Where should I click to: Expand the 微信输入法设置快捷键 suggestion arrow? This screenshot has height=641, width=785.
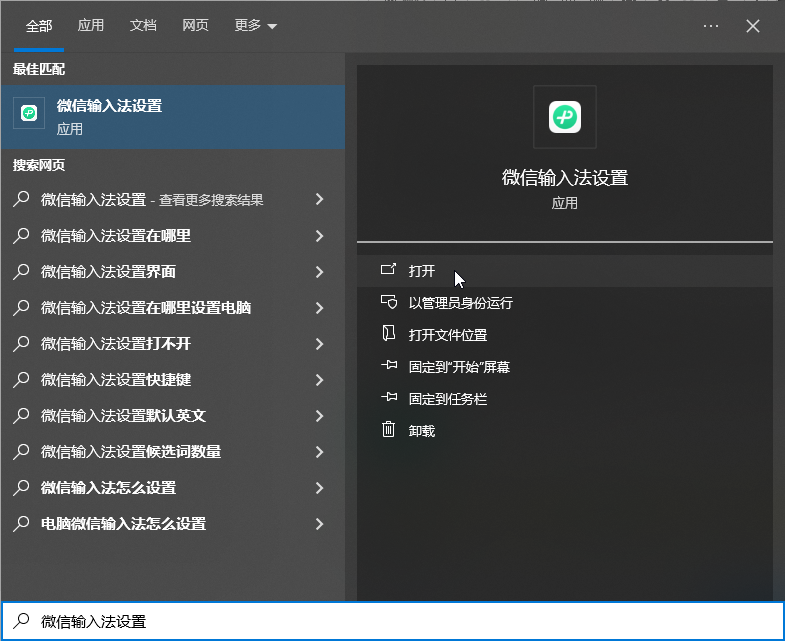point(319,380)
